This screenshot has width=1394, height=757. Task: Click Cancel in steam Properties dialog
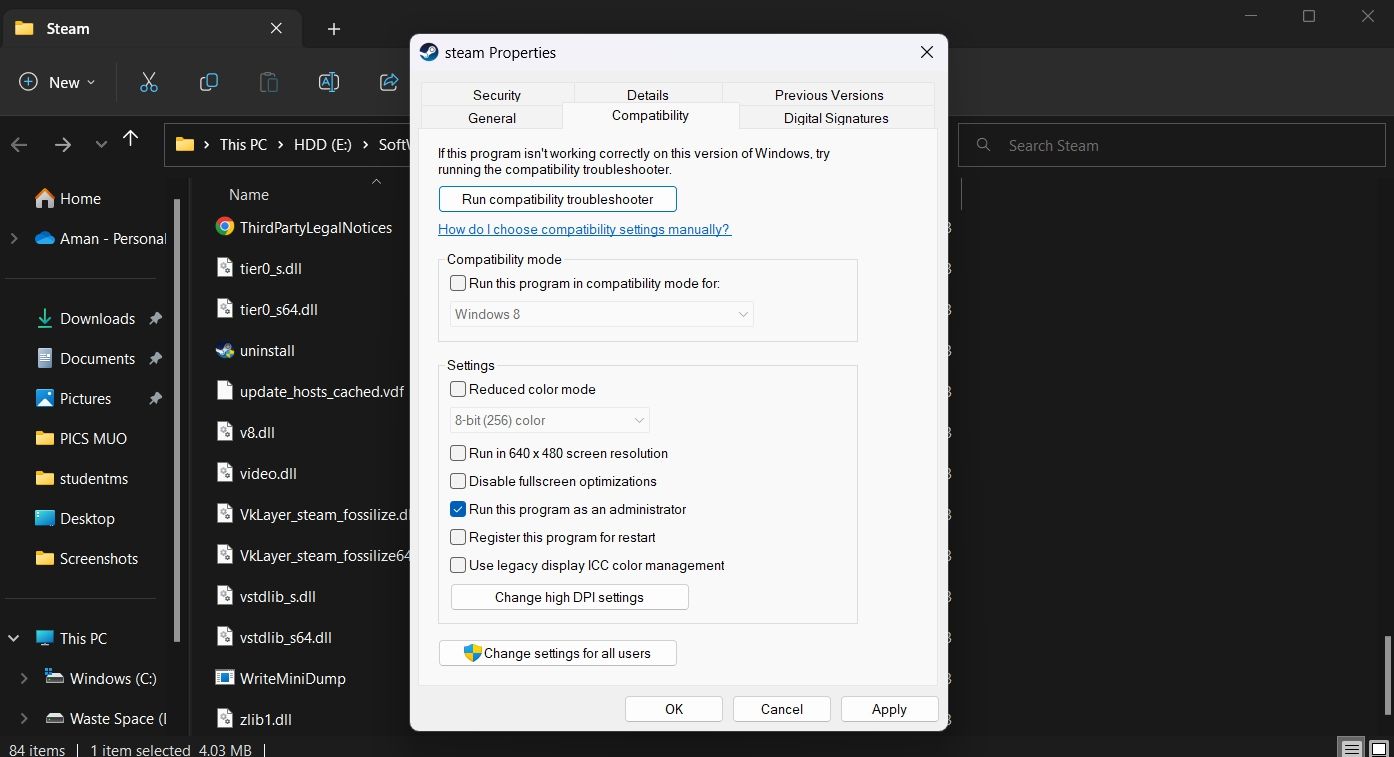point(782,709)
